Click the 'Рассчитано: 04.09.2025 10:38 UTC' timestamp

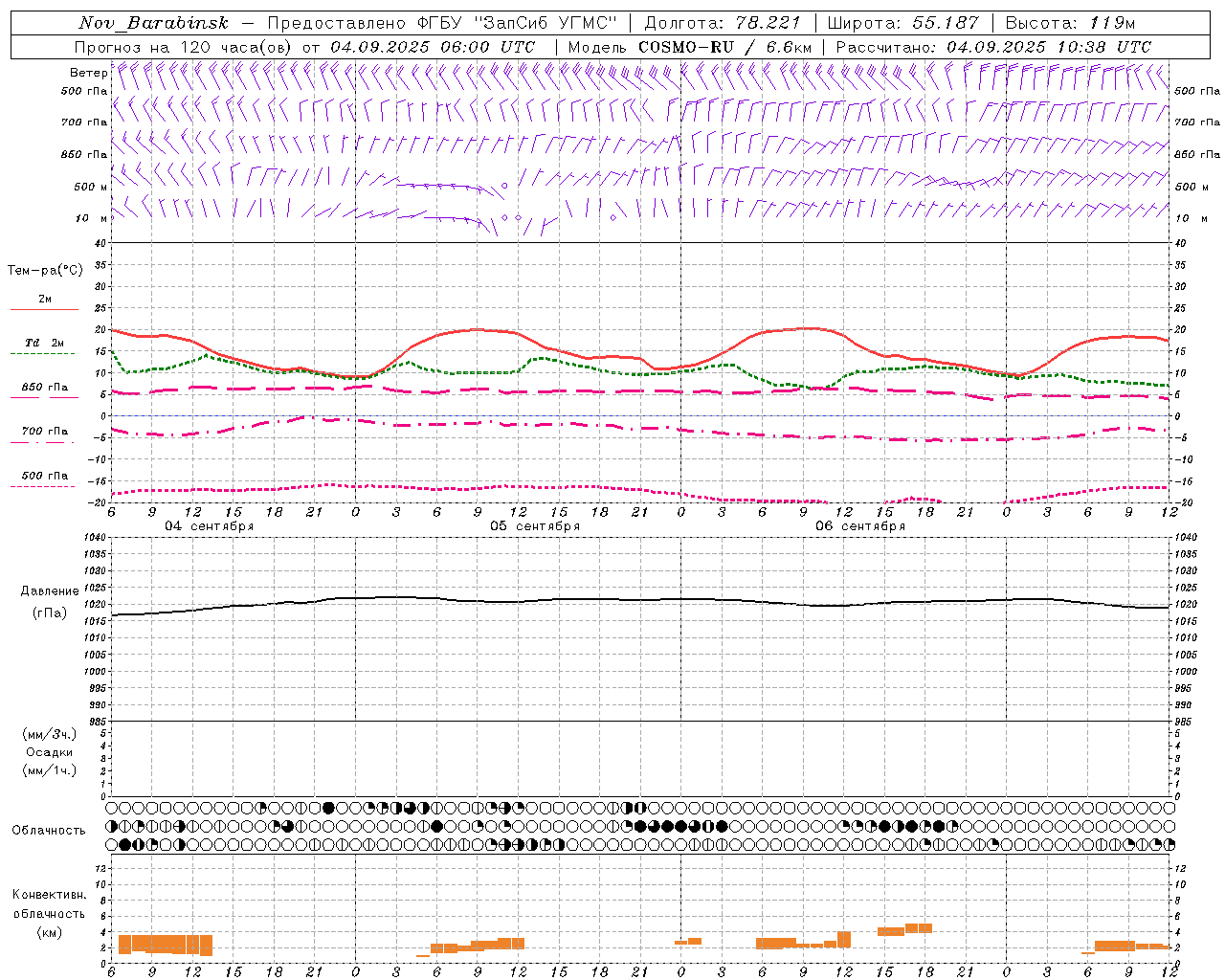tap(992, 47)
